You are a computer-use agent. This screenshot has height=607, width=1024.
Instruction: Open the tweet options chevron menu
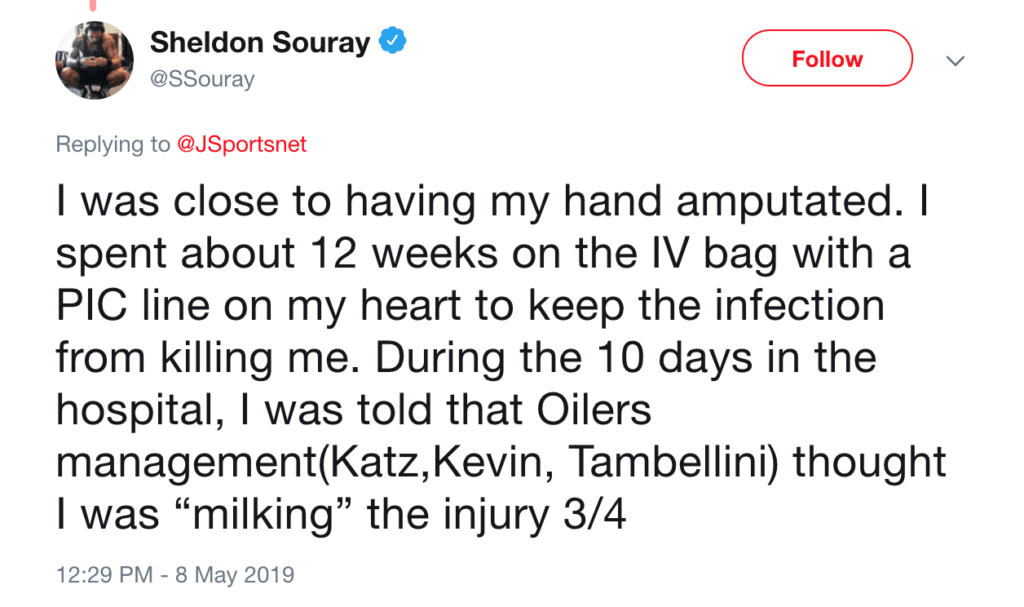click(x=955, y=61)
